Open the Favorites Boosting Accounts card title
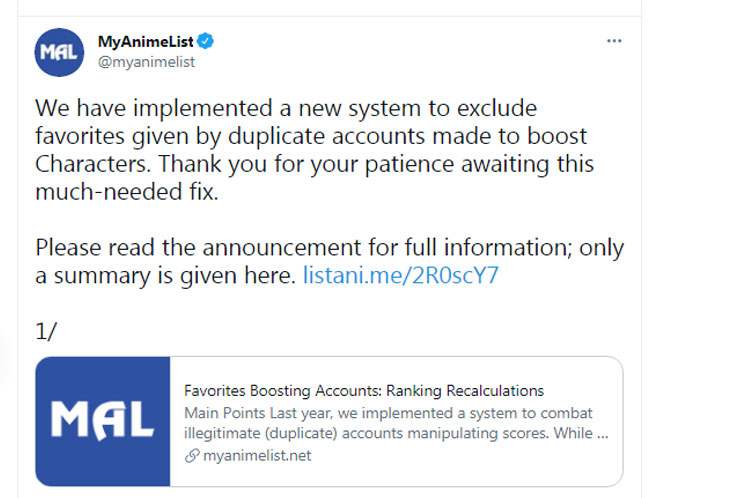Screen dimensions: 752x498 pos(364,390)
